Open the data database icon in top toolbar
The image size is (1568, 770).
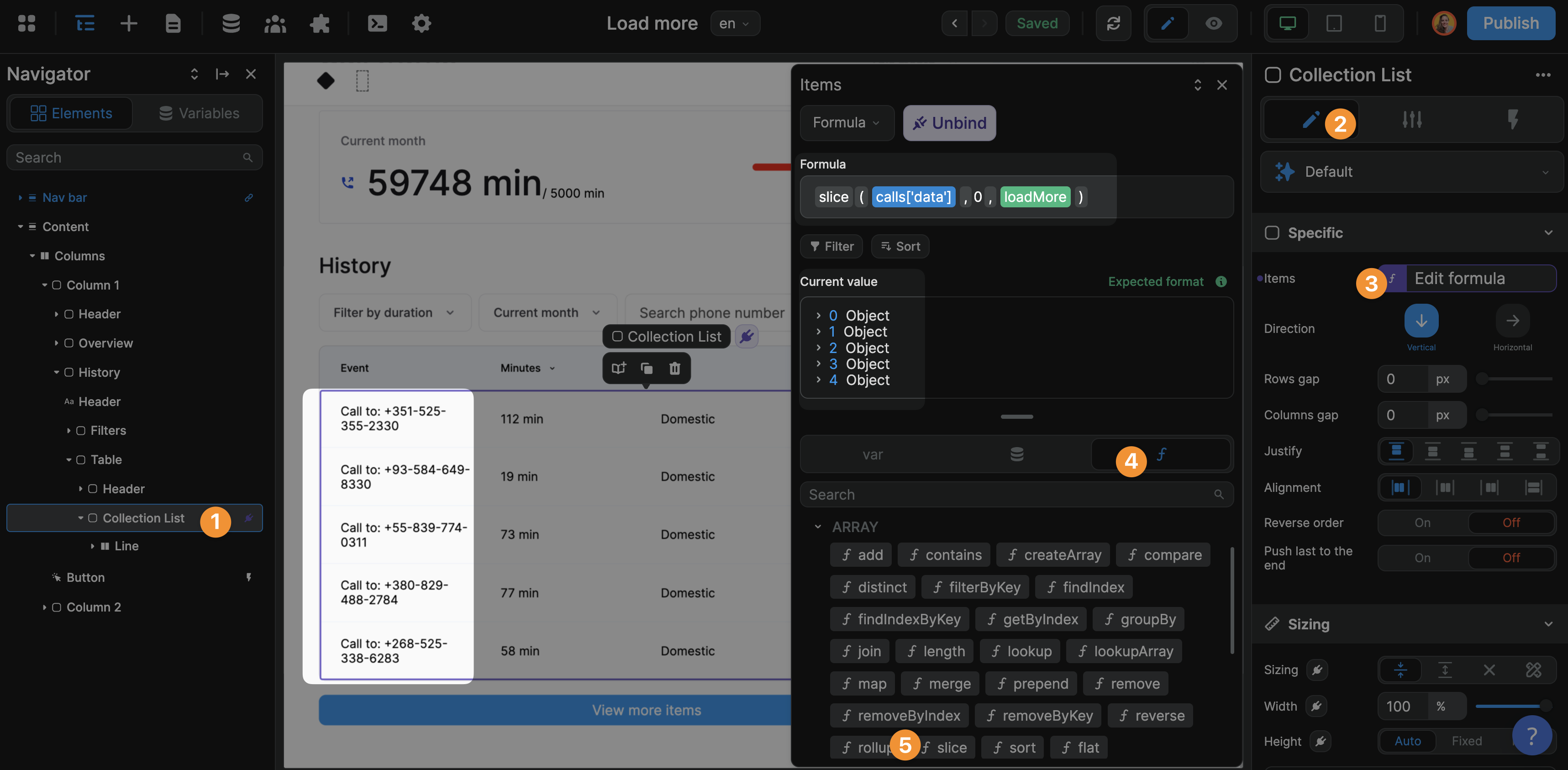231,23
